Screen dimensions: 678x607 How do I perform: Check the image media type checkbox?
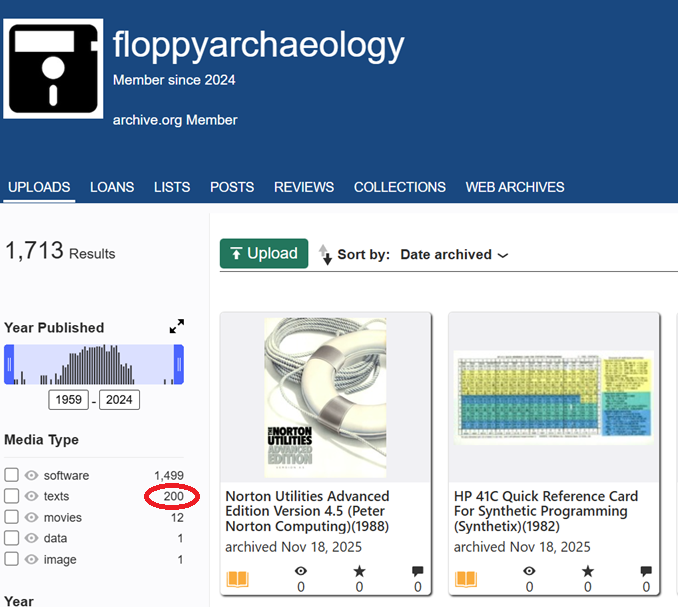(x=12, y=559)
